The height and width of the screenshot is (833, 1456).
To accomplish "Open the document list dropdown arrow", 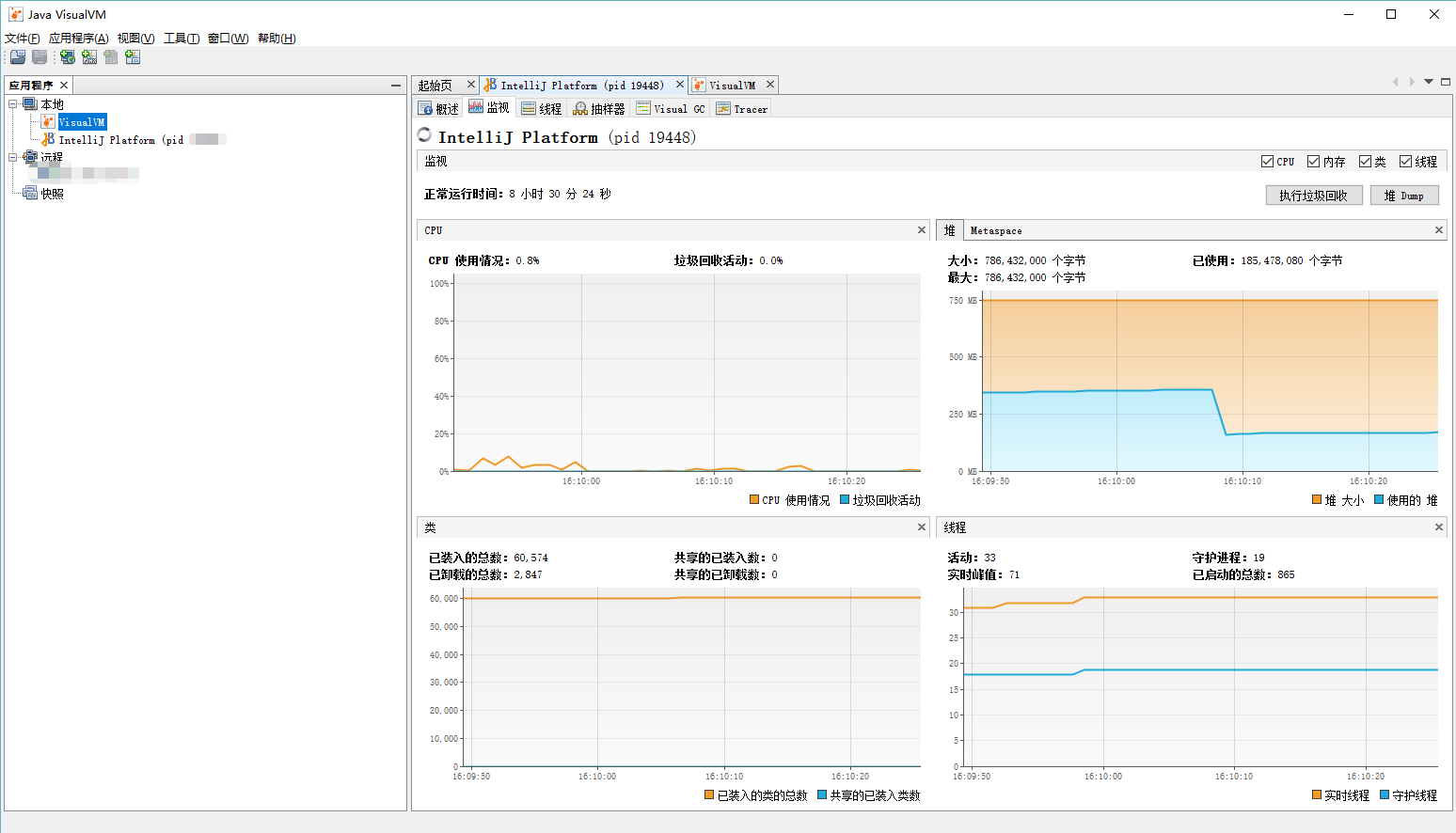I will (x=1429, y=82).
